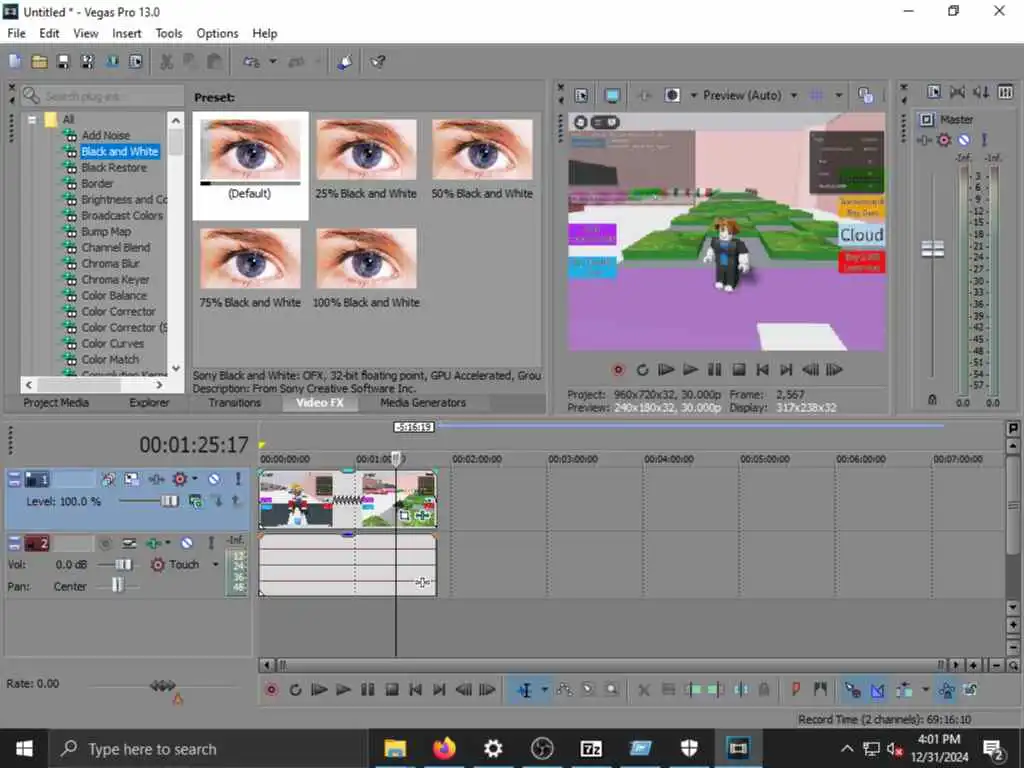
Task: Choose the 50% Black and White preset
Action: pyautogui.click(x=482, y=159)
